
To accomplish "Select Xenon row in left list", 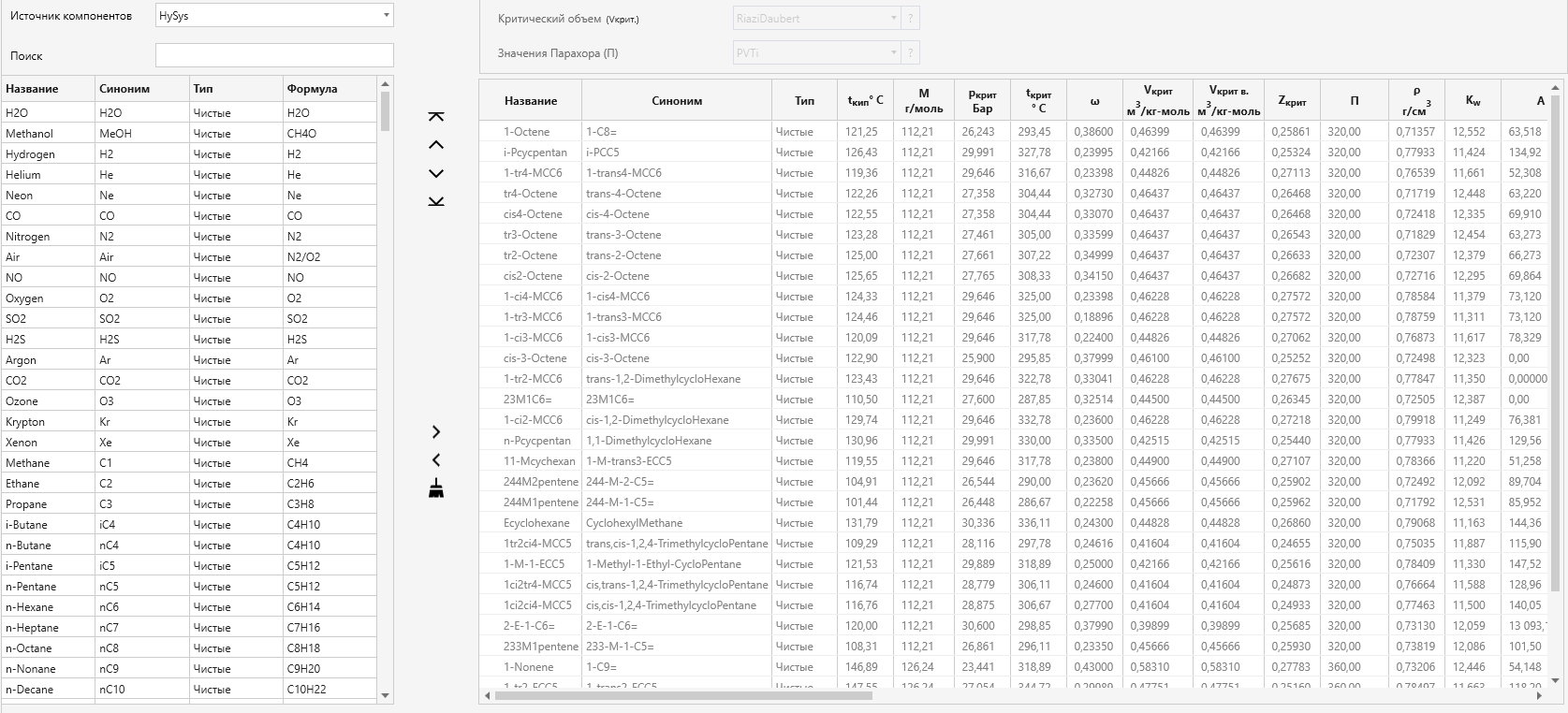I will pyautogui.click(x=188, y=442).
